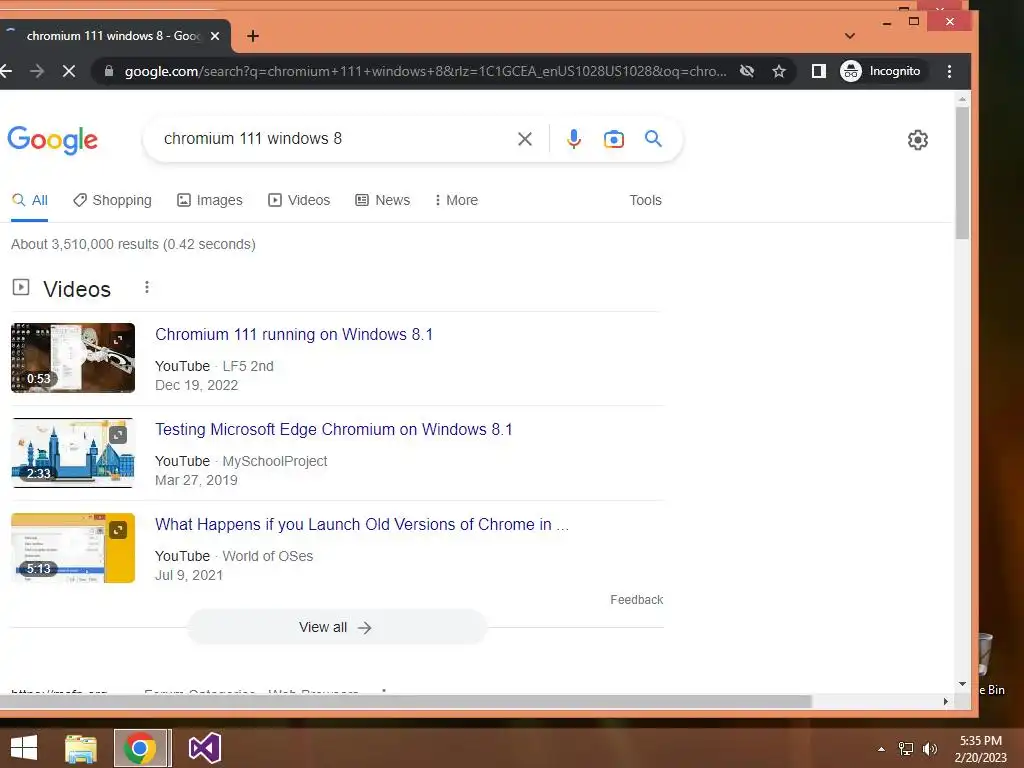The image size is (1024, 768).
Task: Stop the page from loading
Action: point(69,71)
